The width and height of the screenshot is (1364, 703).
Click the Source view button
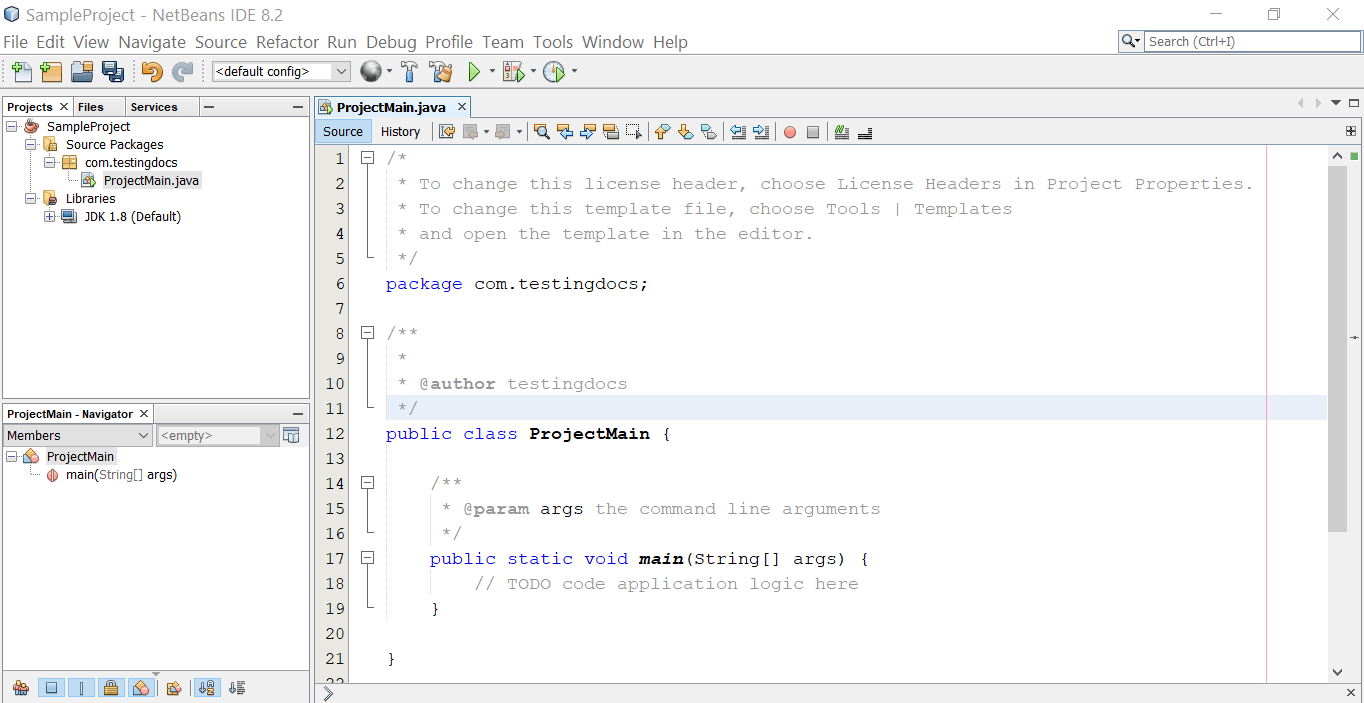pyautogui.click(x=343, y=132)
